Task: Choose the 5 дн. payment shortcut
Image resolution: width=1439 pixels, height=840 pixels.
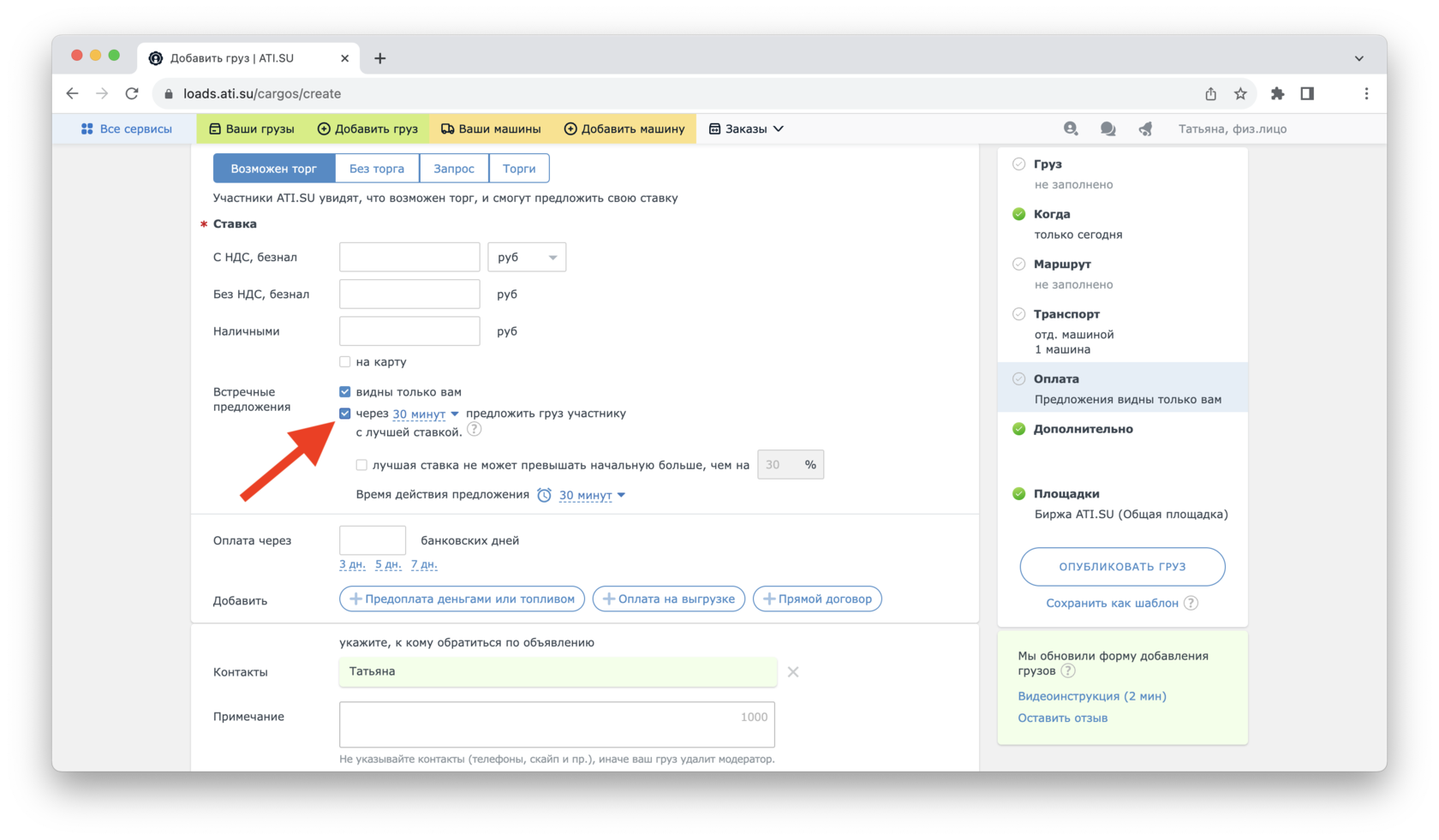Action: click(388, 564)
